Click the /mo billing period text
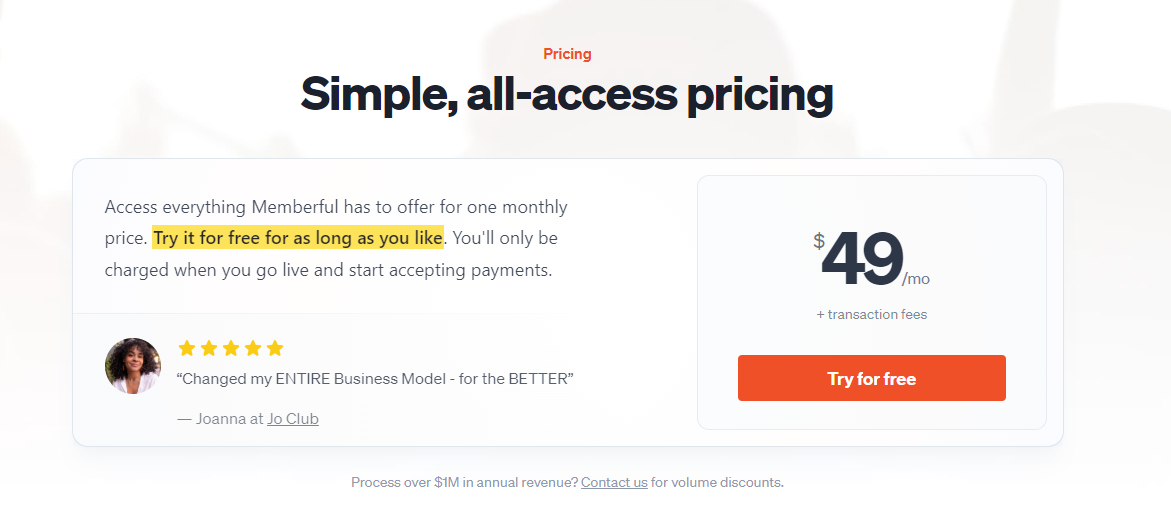Screen dimensions: 1171x521 (x=916, y=280)
